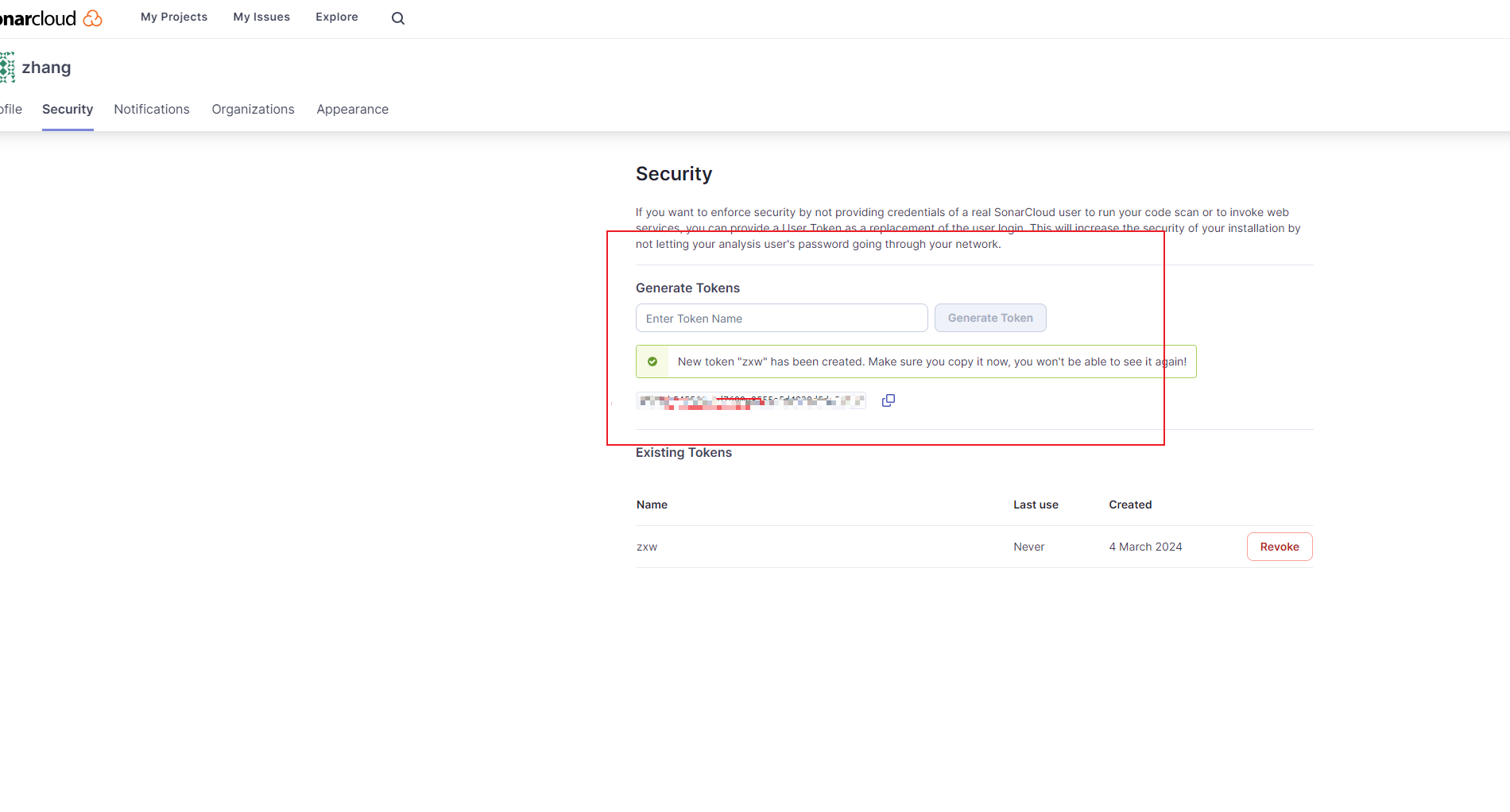Click the Last use column header

click(x=1036, y=505)
